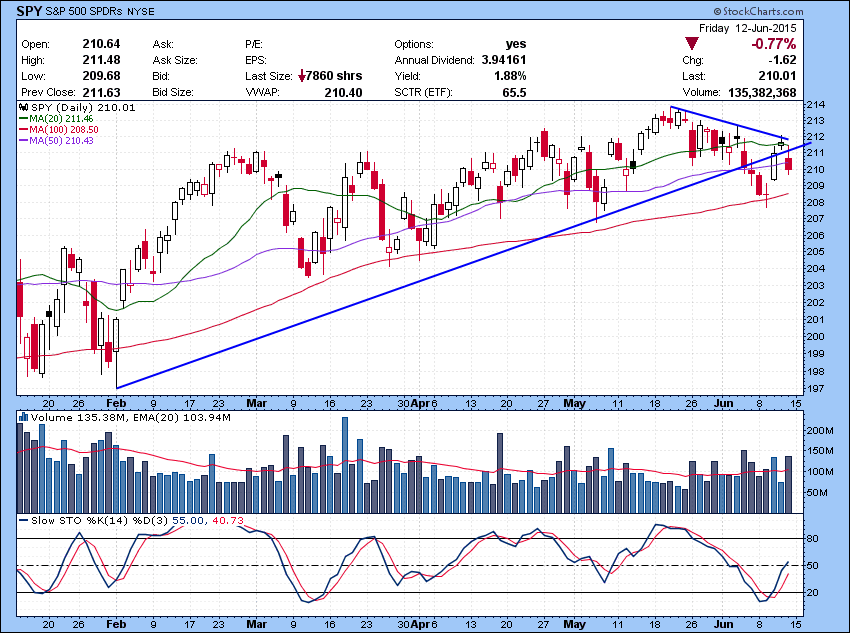Click the Volume 135.38M, EMA(20) 103.94M label
Viewport: 850px width, 633px height.
coord(131,417)
